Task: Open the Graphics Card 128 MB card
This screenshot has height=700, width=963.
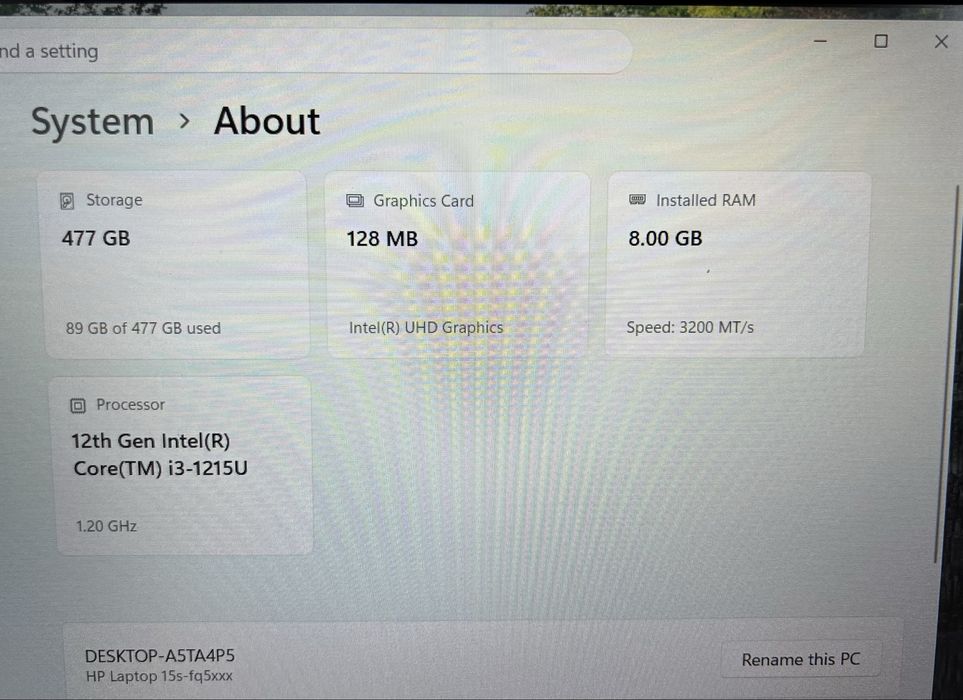Action: [x=458, y=265]
